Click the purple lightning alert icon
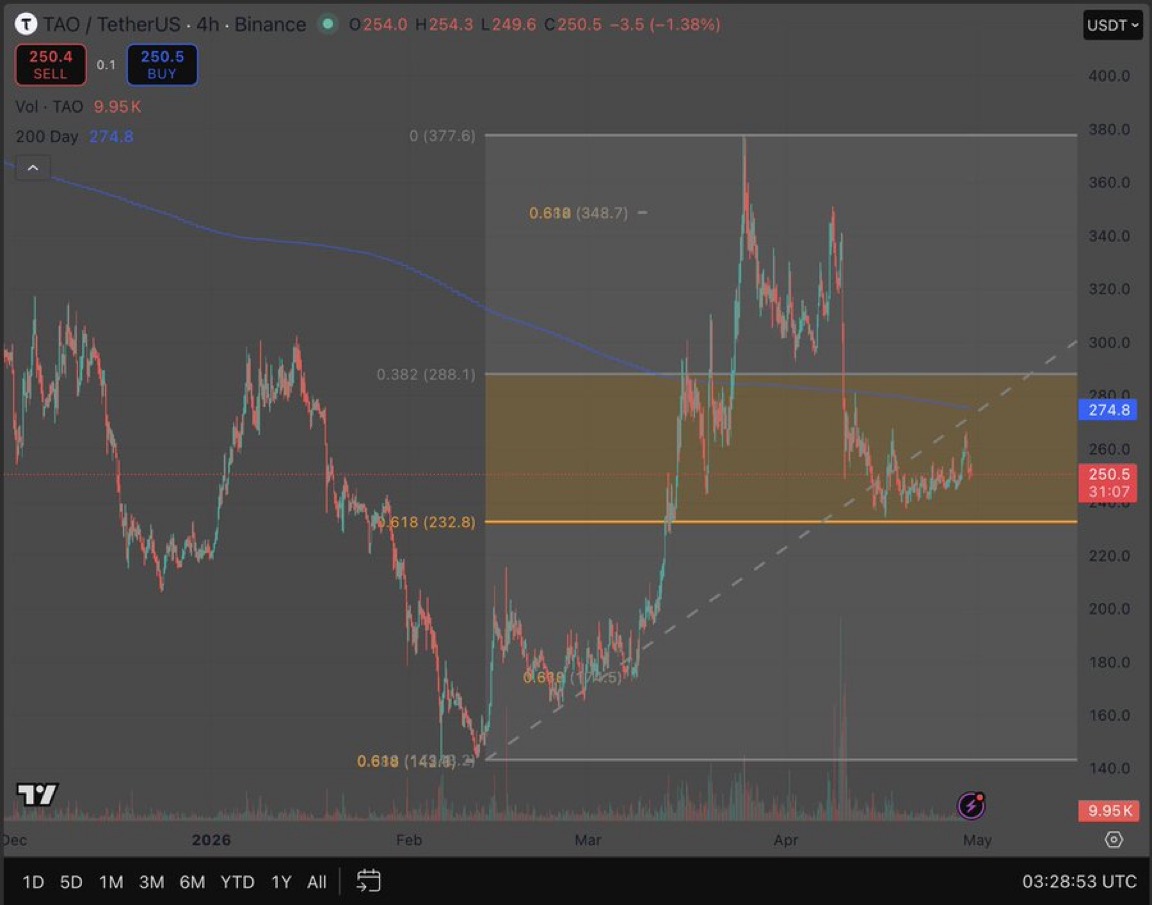The width and height of the screenshot is (1152, 905). [x=971, y=805]
